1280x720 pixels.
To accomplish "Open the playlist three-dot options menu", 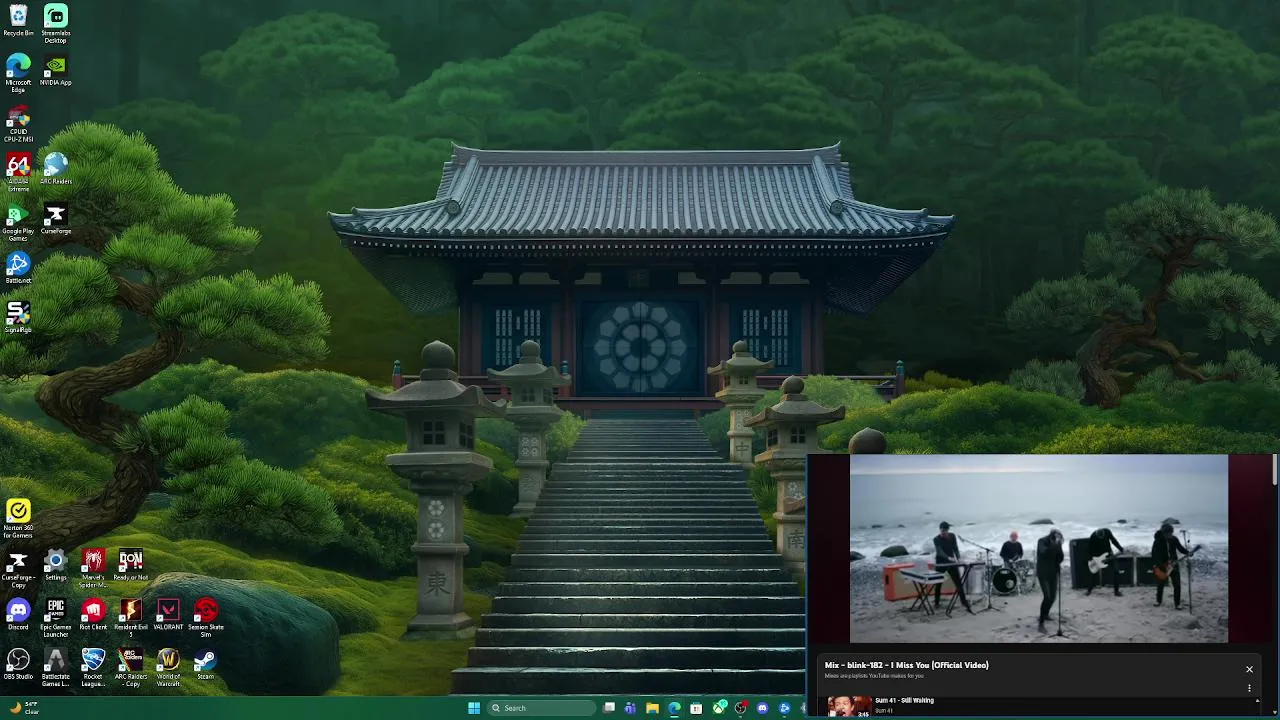I will [x=1249, y=688].
